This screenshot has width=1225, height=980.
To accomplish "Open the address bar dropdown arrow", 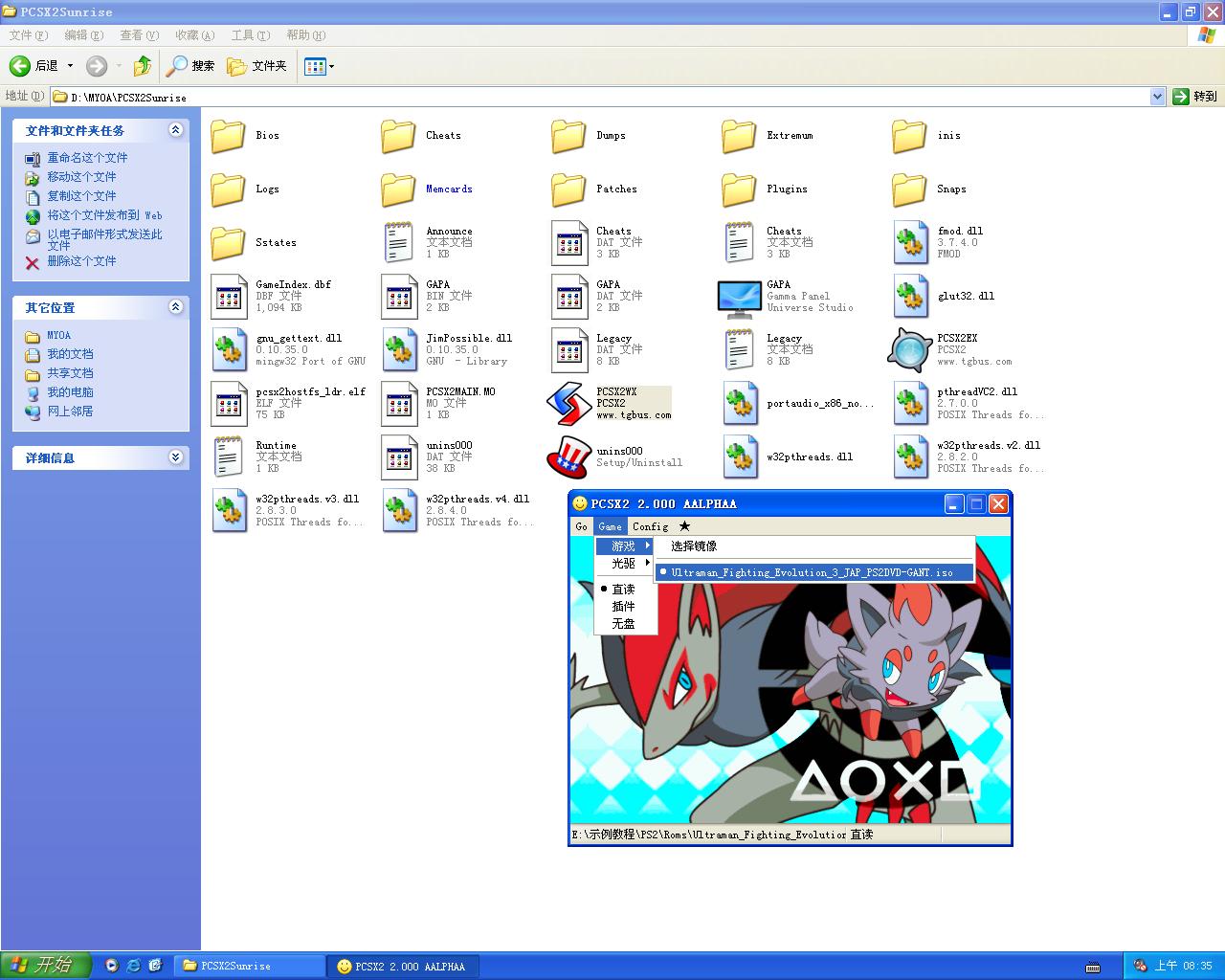I will (x=1157, y=97).
